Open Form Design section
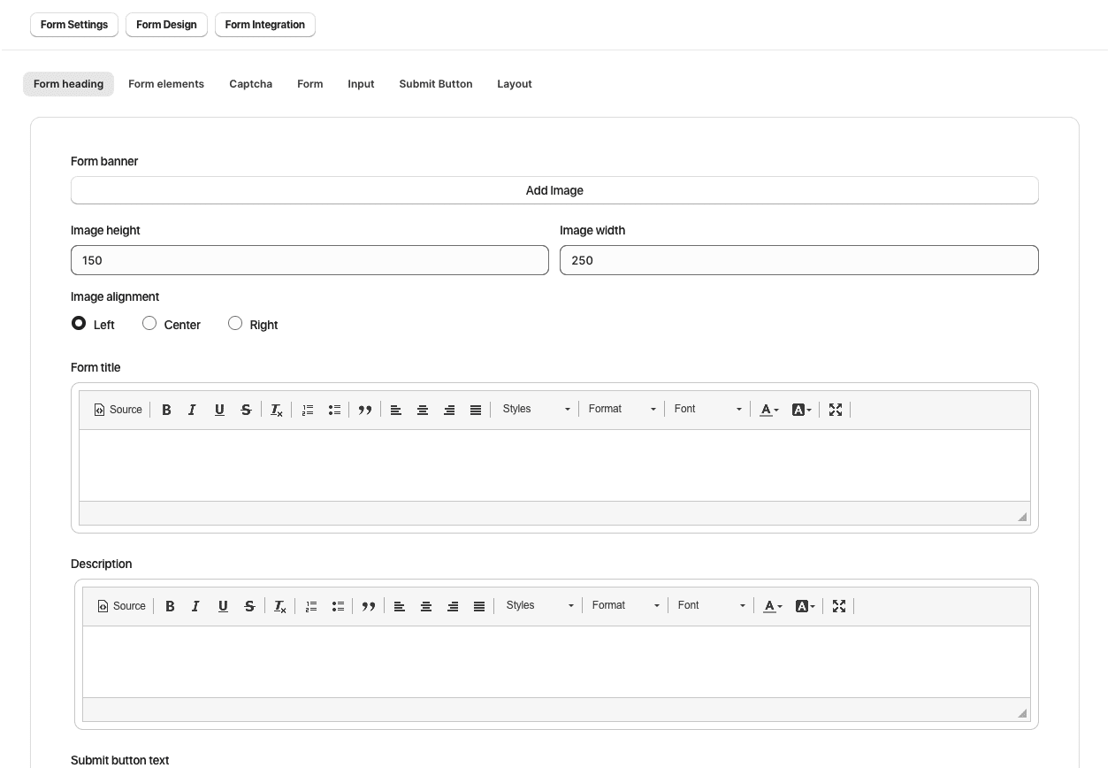Image resolution: width=1115 pixels, height=768 pixels. pos(166,24)
